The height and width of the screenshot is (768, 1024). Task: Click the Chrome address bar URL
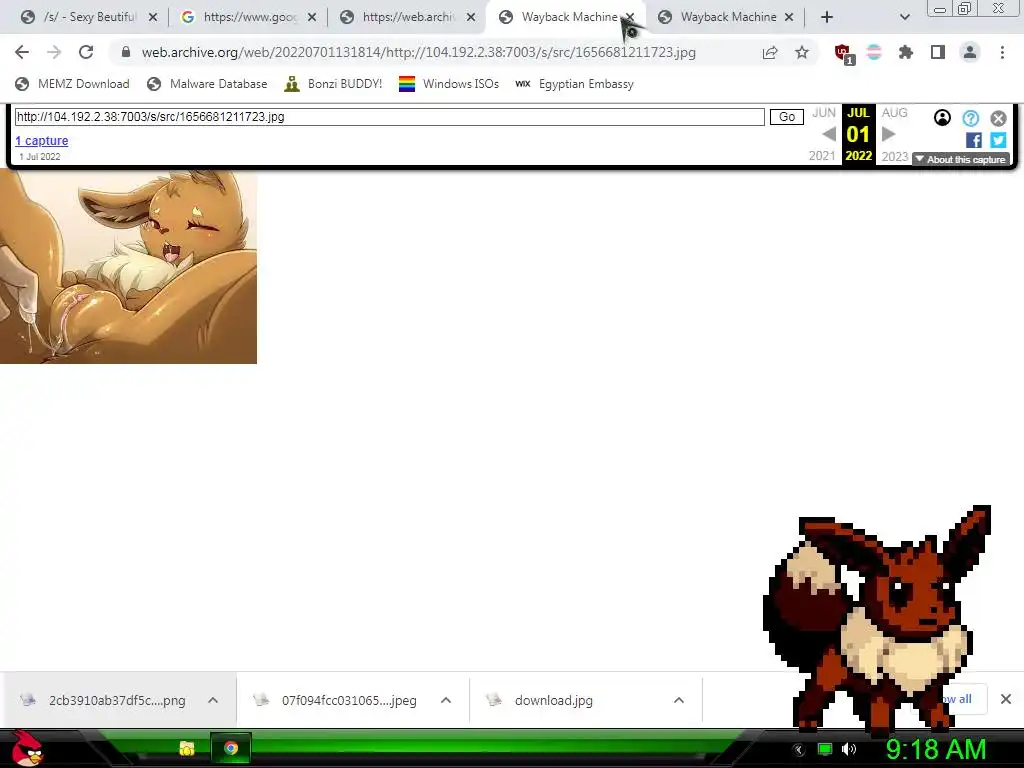click(x=418, y=52)
